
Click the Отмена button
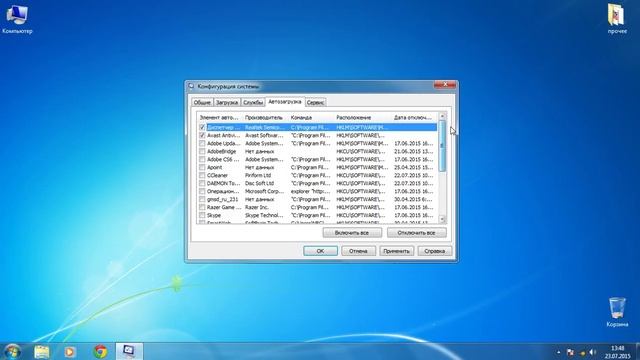(x=358, y=251)
